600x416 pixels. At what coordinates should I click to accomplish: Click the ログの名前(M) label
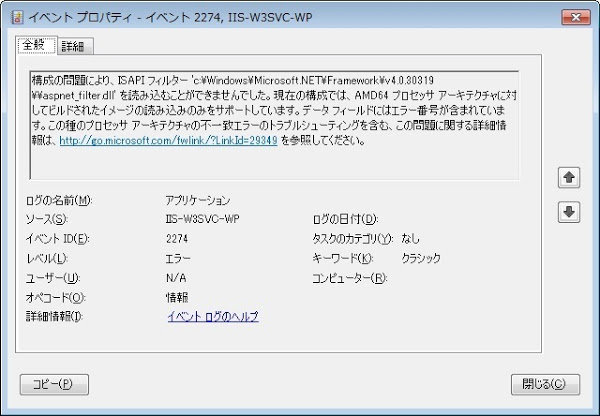pyautogui.click(x=59, y=200)
